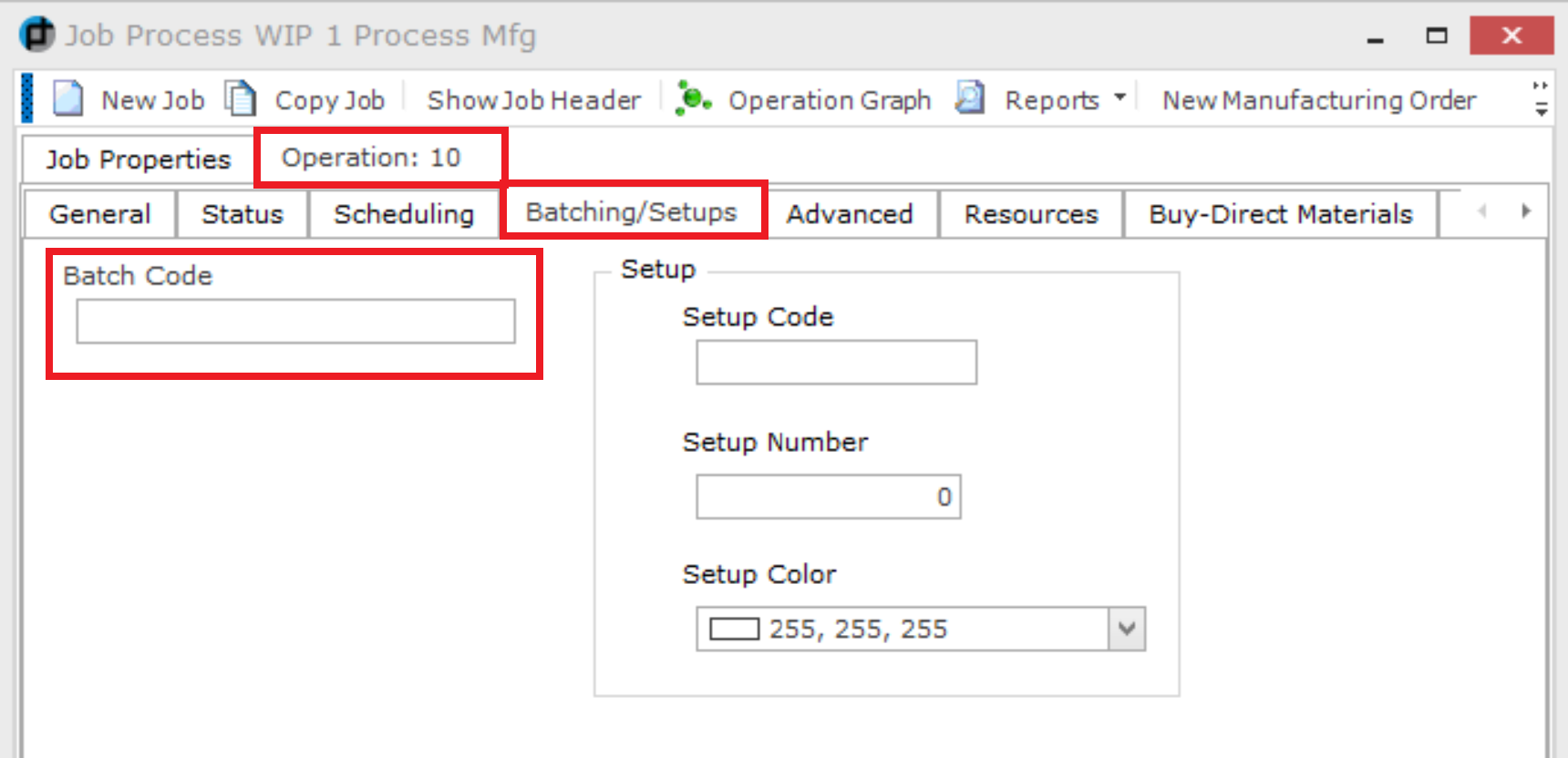Click the Reports magnifier icon
Screen dimensions: 1568x758
[970, 97]
